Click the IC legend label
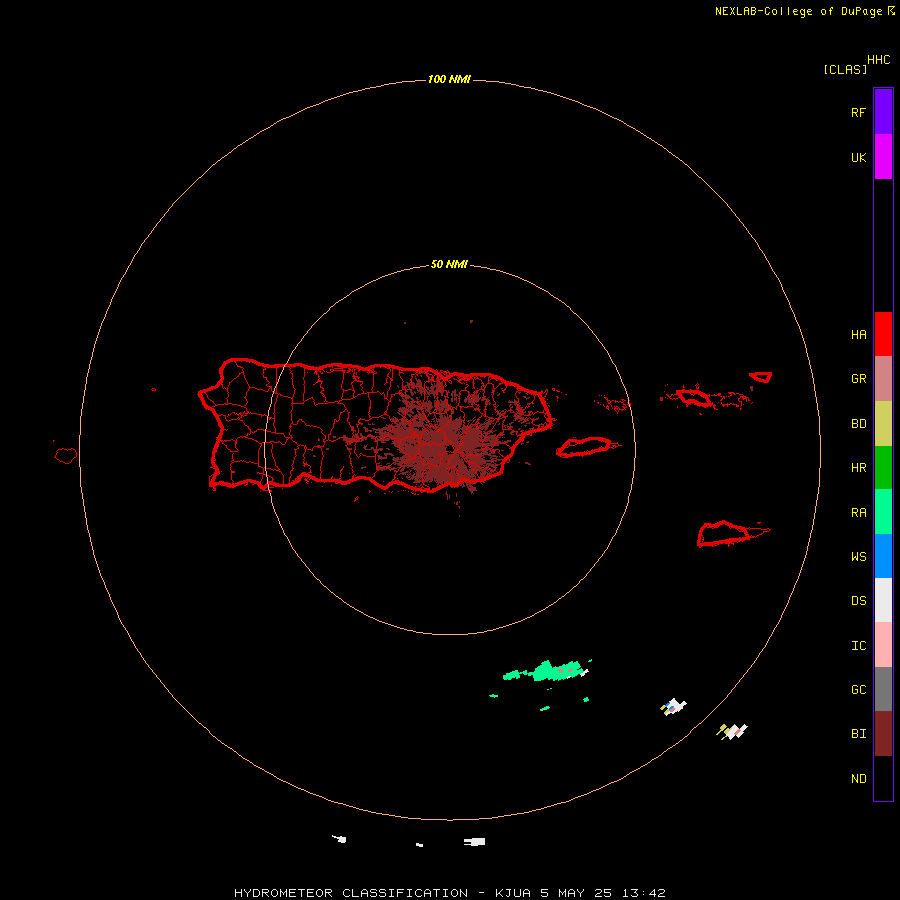This screenshot has width=900, height=900. [858, 646]
